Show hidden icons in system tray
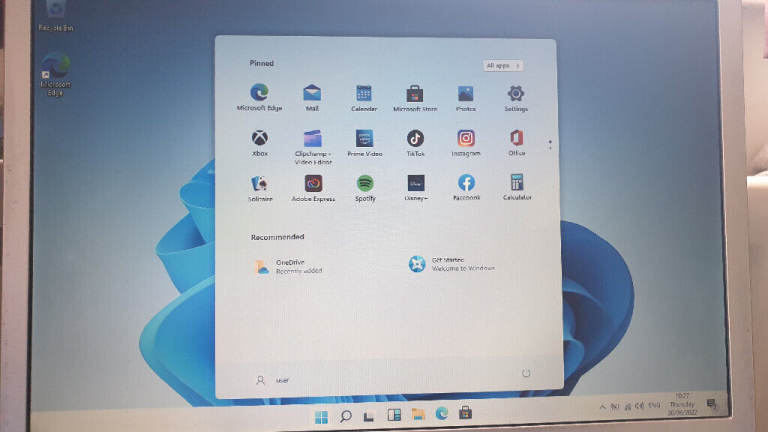The image size is (768, 432). [x=603, y=405]
